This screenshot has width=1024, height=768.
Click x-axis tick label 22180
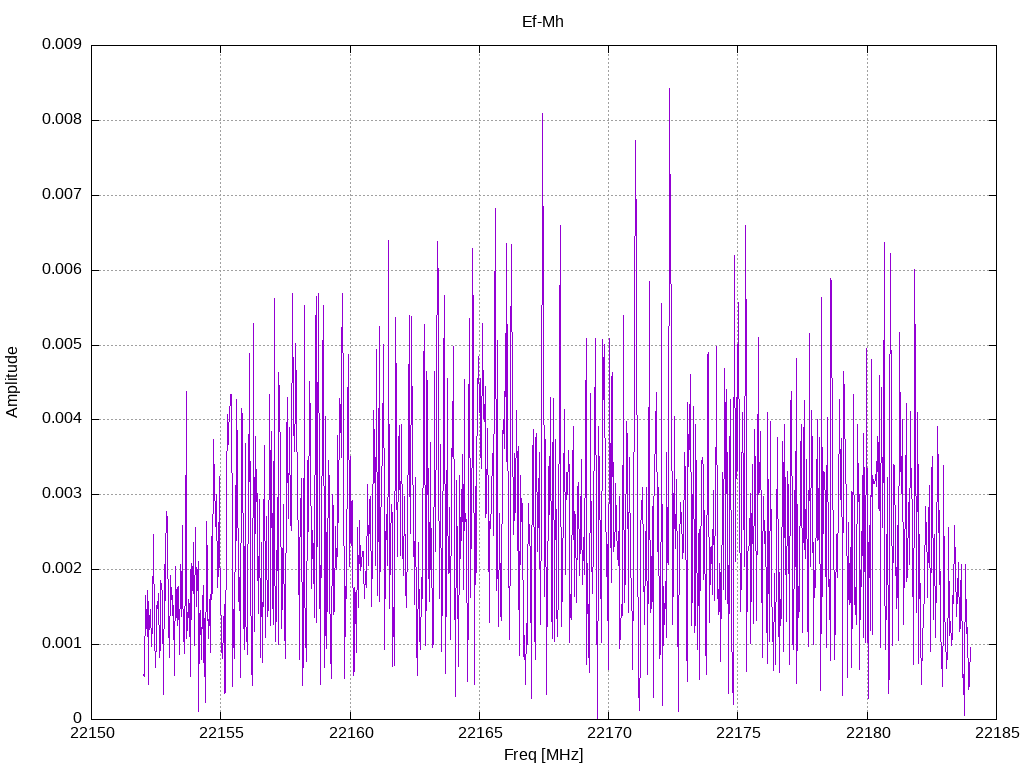click(x=868, y=733)
